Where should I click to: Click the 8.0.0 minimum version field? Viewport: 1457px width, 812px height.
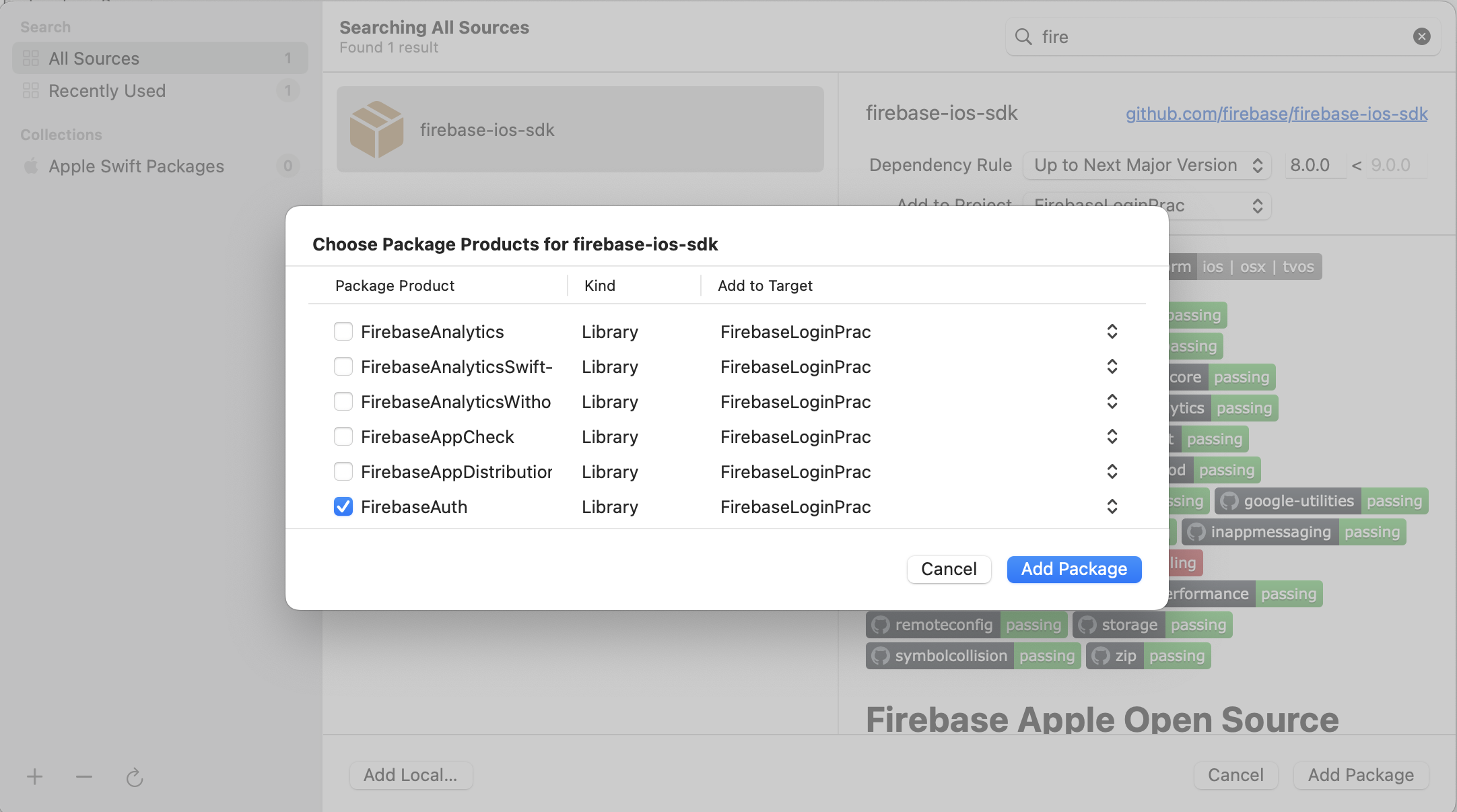1312,166
